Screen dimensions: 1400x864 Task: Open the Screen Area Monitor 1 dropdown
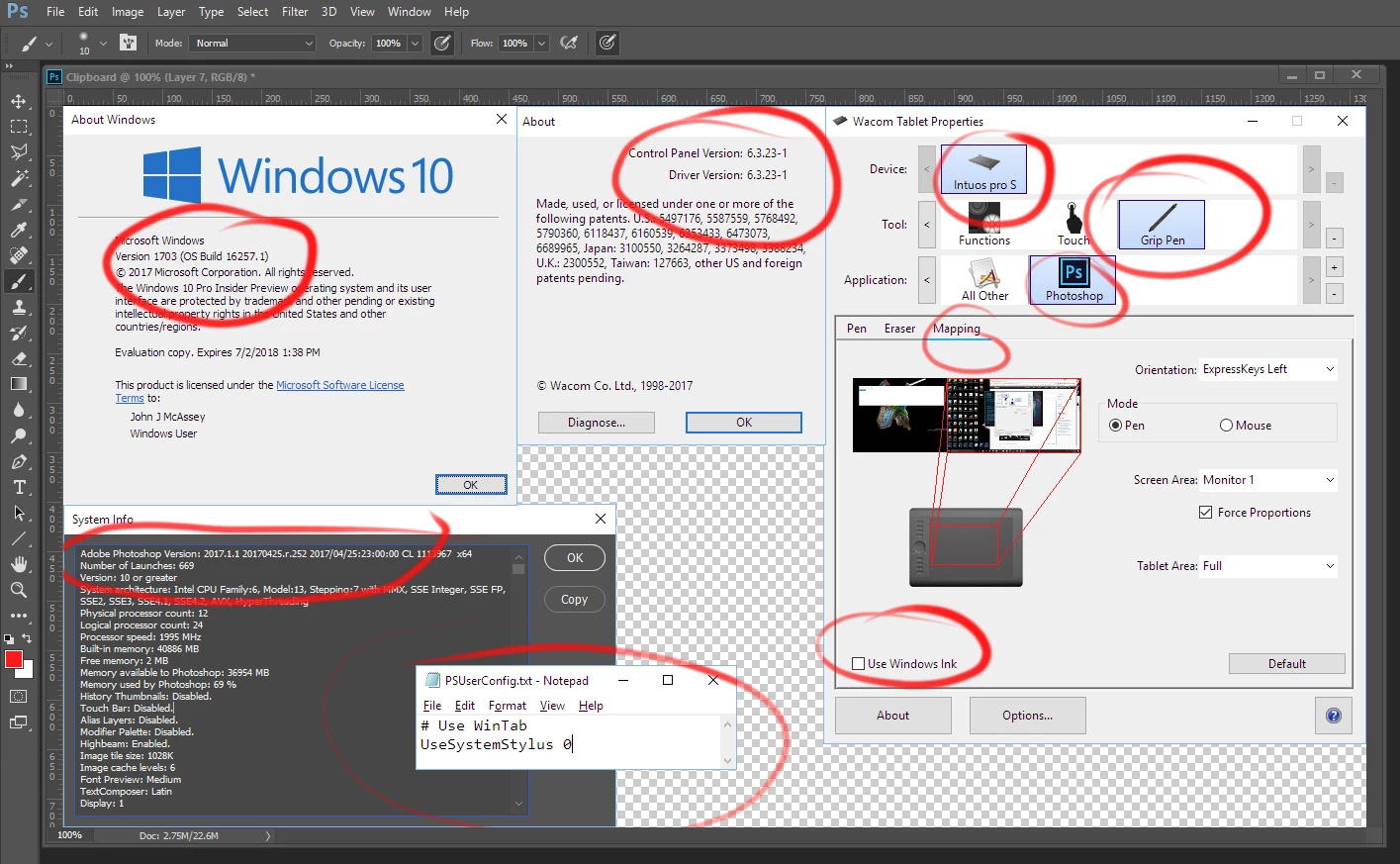pos(1268,480)
